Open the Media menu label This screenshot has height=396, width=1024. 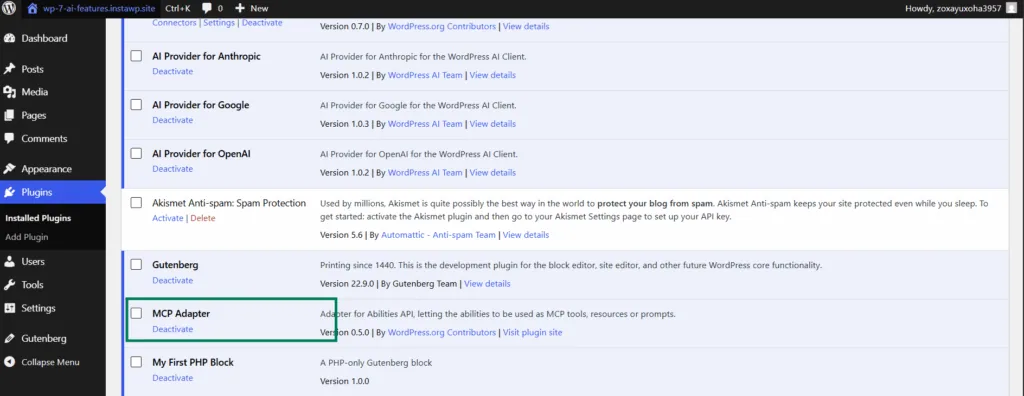point(35,92)
